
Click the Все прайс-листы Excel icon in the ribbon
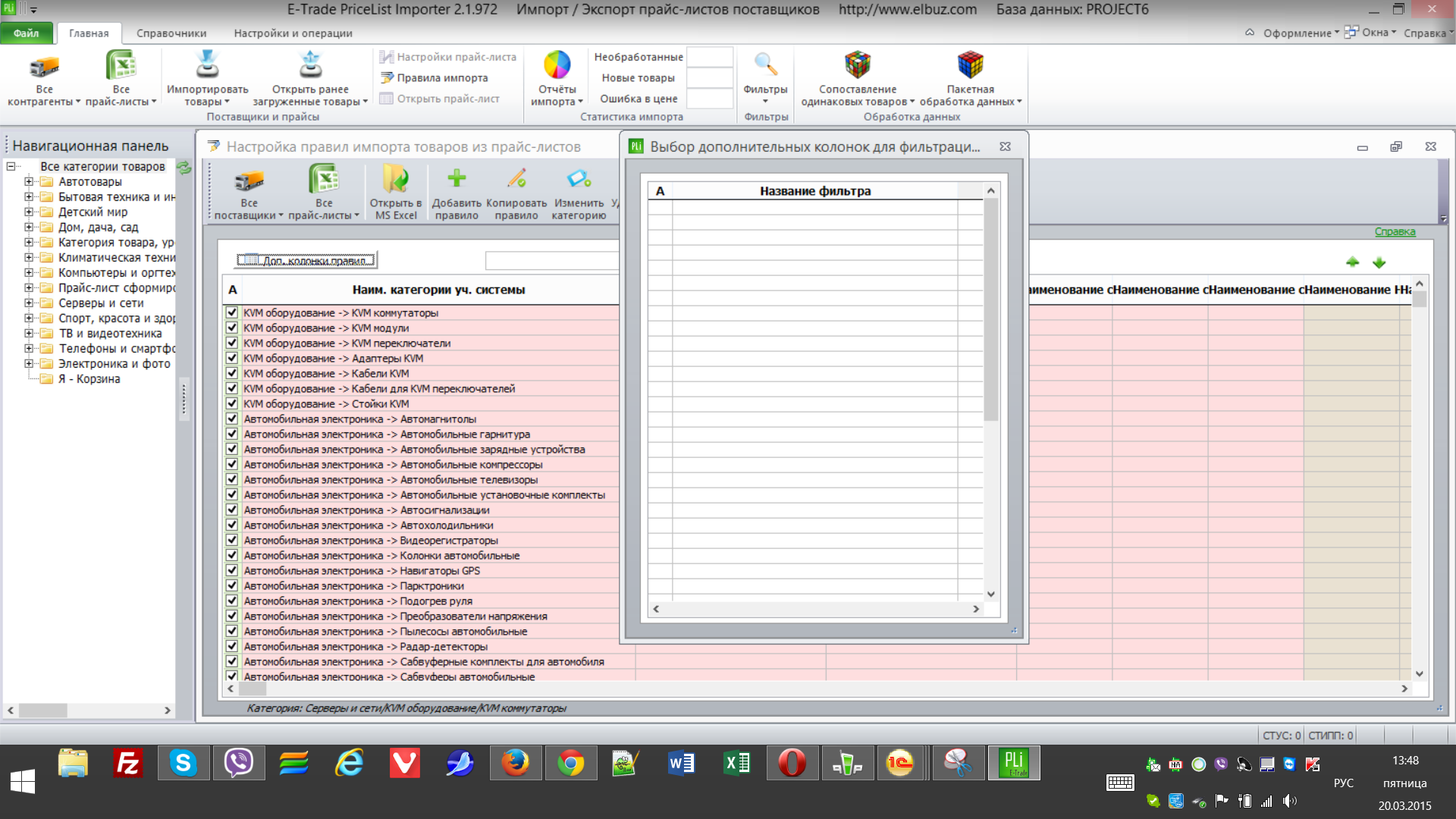click(x=121, y=65)
